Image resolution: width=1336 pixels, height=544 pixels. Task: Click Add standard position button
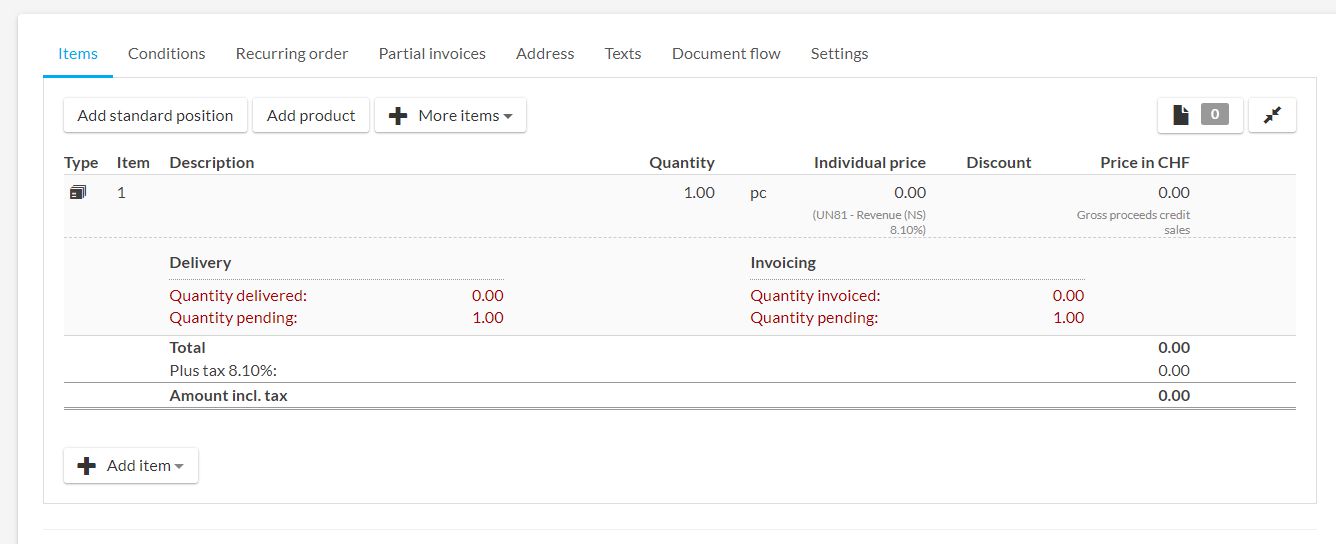[155, 115]
